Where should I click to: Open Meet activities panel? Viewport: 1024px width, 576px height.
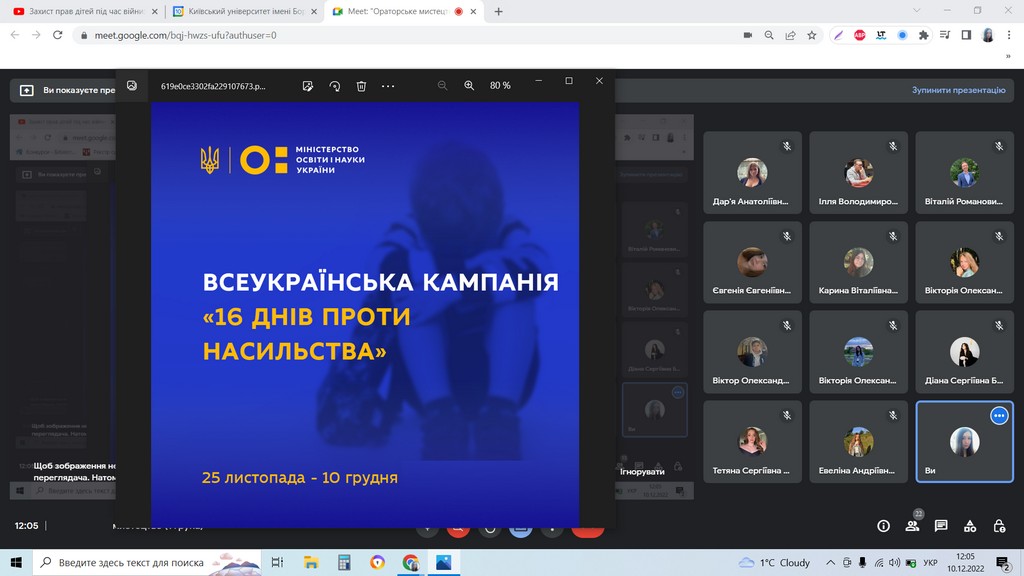click(x=969, y=526)
